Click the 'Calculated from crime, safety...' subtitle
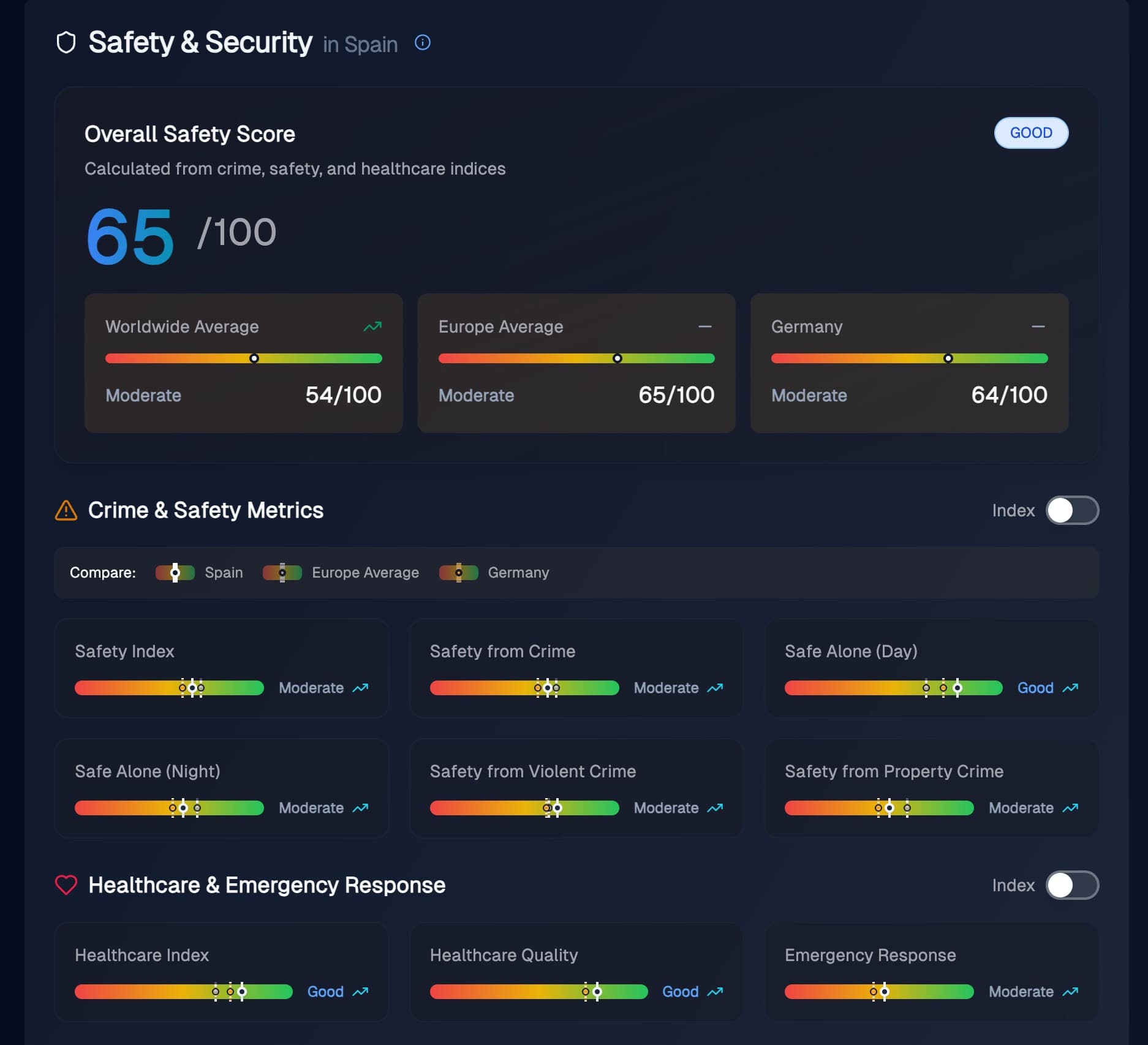 (x=295, y=169)
